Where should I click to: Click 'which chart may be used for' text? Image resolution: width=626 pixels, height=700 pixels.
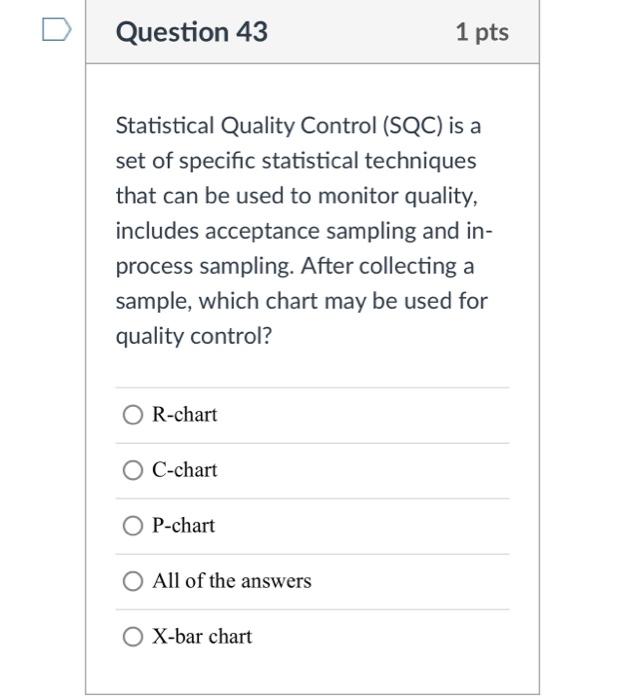coord(343,301)
